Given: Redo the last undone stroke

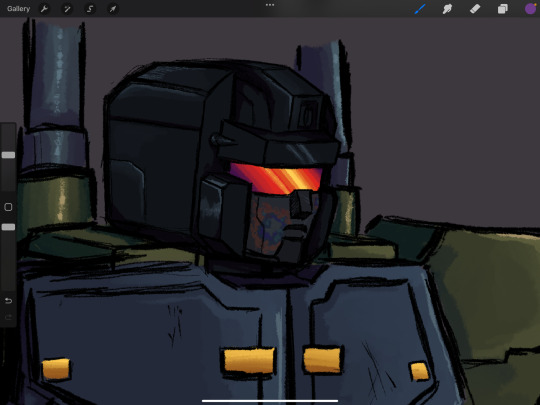Looking at the screenshot, I should tap(8, 317).
